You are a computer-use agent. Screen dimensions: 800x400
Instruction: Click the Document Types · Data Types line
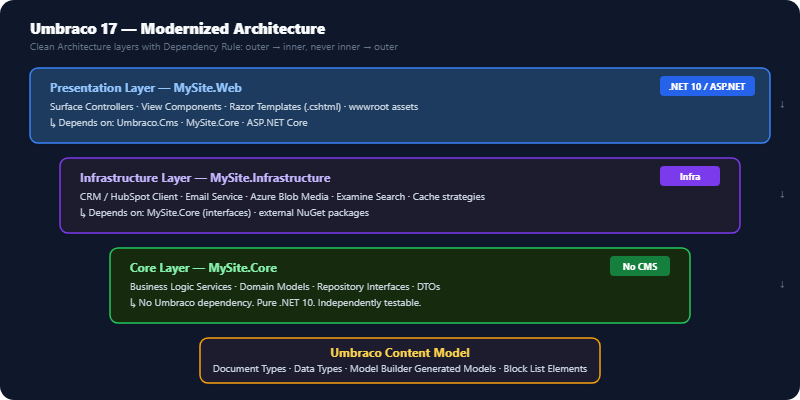click(x=400, y=368)
